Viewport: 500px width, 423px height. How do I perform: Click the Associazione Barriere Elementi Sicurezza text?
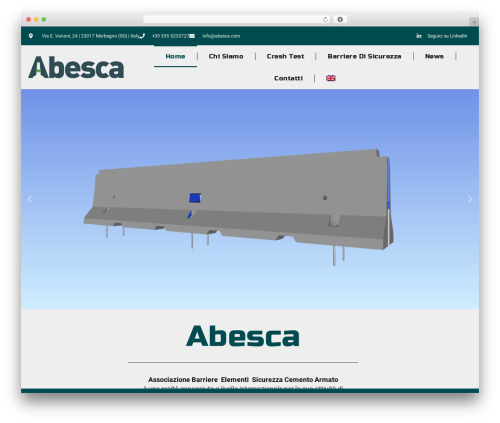(x=243, y=380)
